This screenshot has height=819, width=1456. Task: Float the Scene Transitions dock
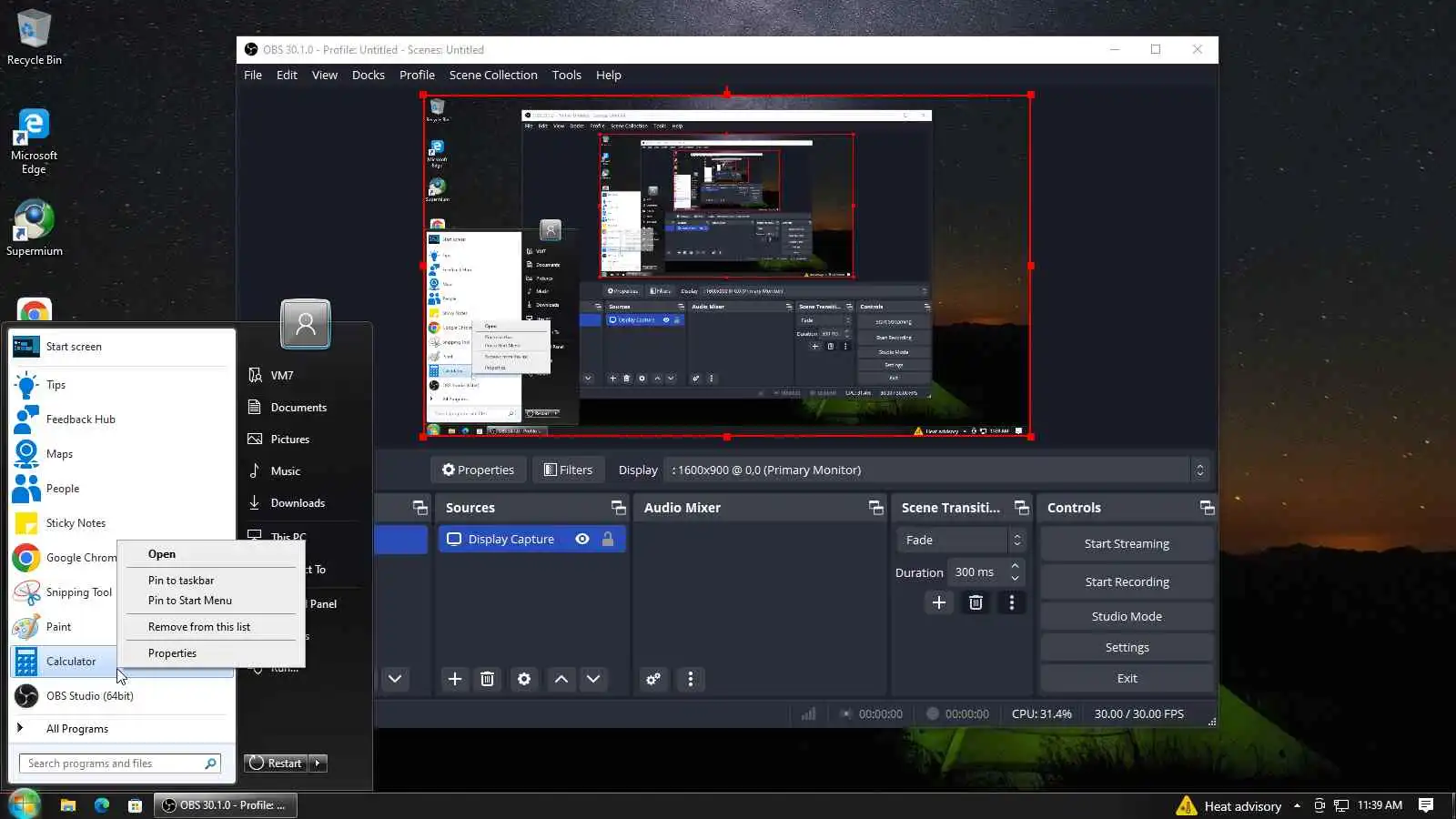(x=1022, y=508)
